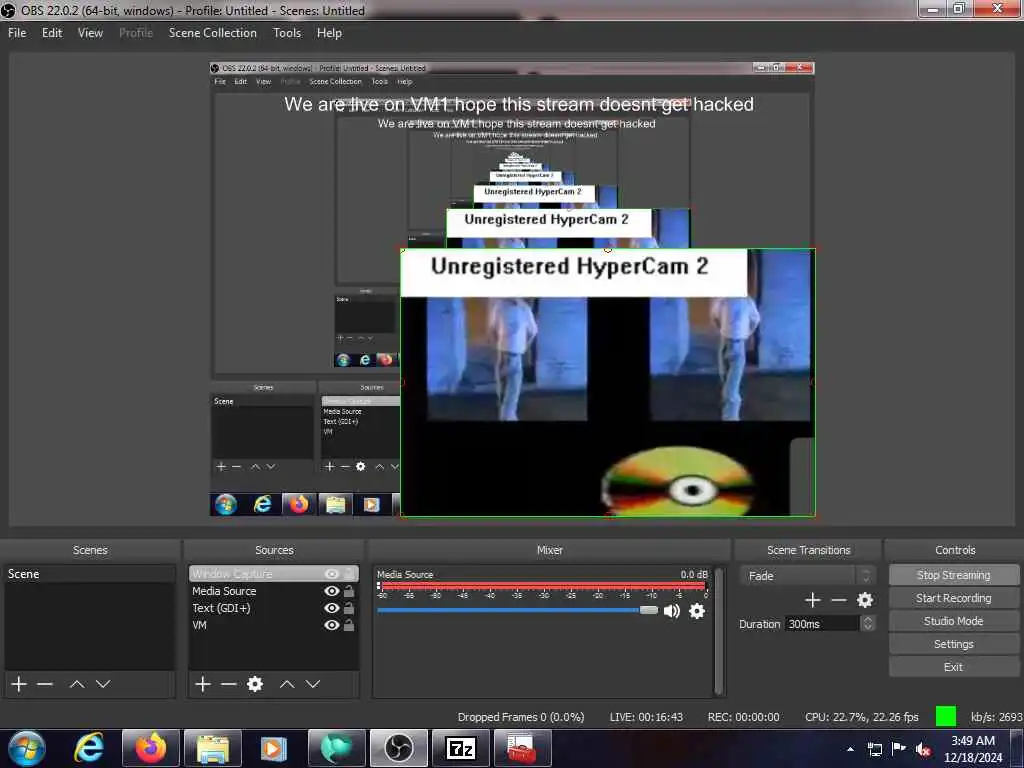This screenshot has width=1024, height=768.
Task: Open Media Source mixer settings gear
Action: (x=697, y=611)
